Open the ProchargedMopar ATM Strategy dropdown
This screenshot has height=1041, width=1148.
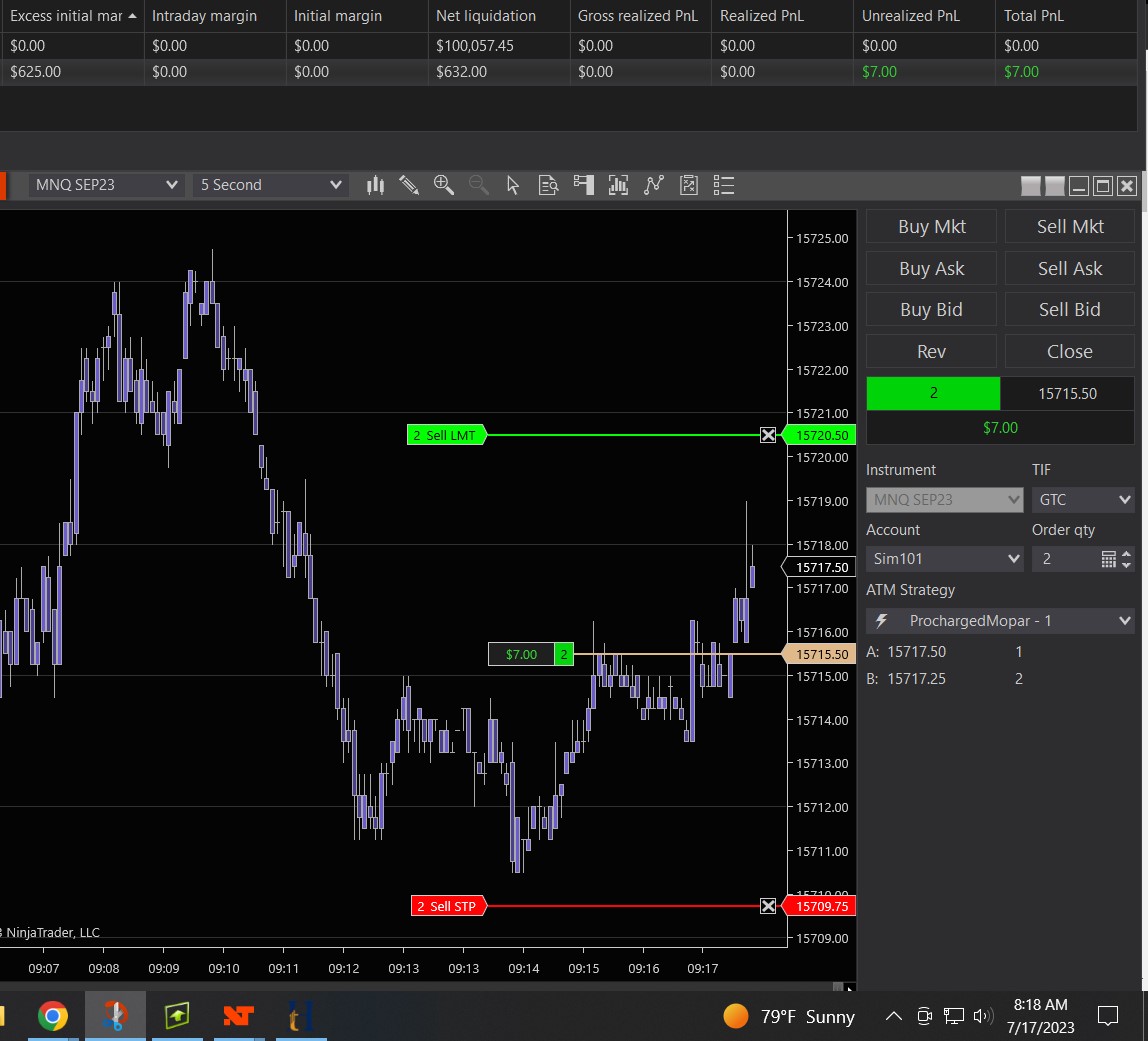[1000, 621]
